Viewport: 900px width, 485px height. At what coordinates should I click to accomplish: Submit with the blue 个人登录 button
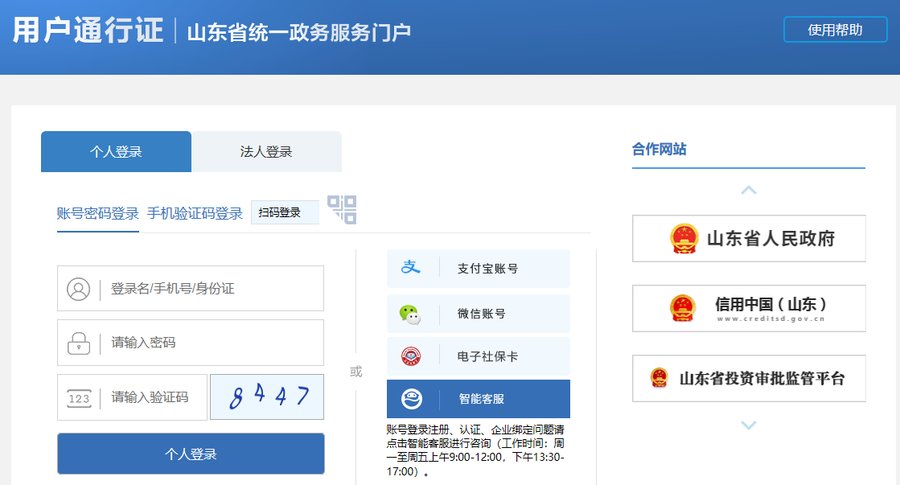click(191, 454)
